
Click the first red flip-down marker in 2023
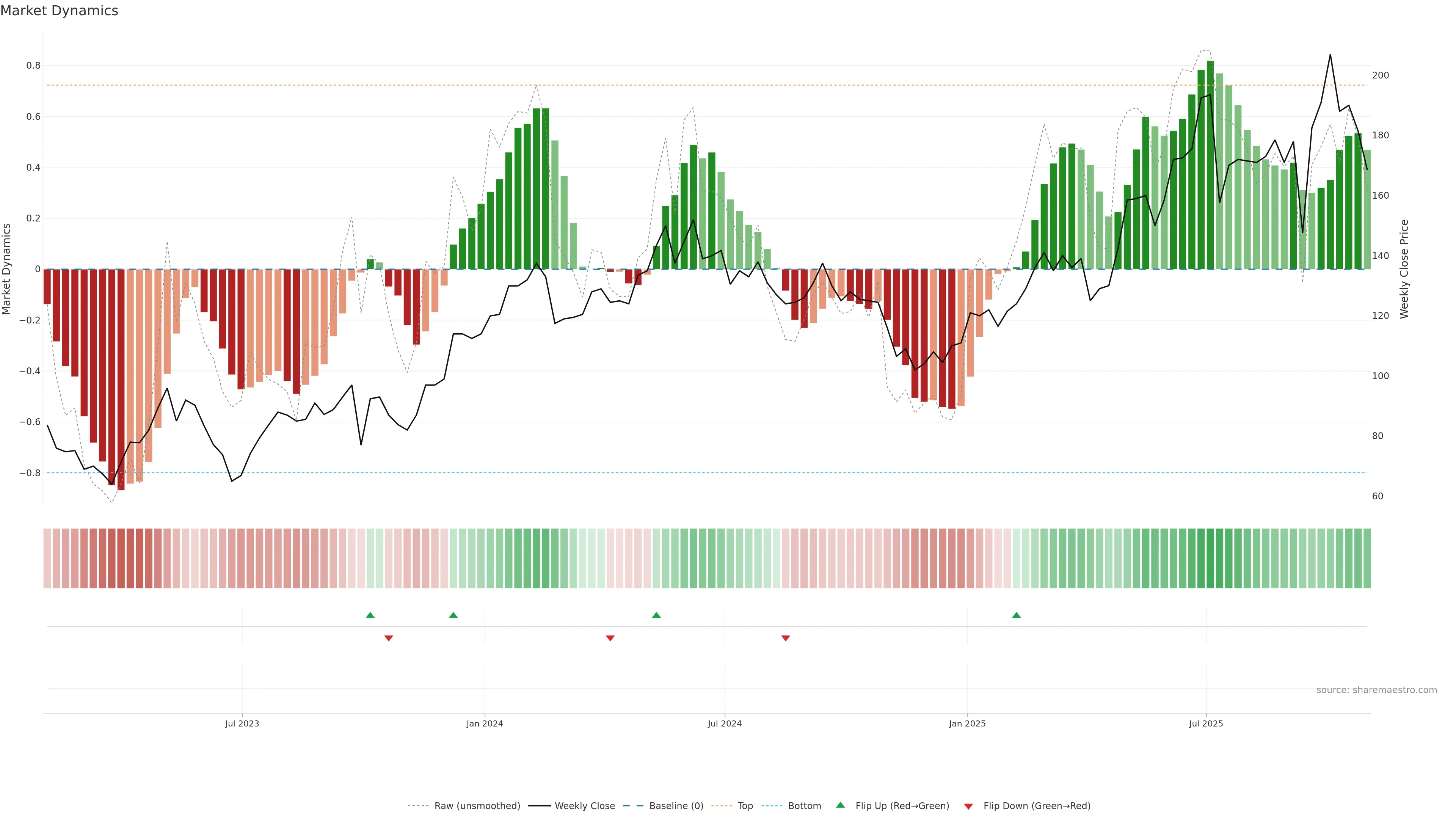(388, 638)
